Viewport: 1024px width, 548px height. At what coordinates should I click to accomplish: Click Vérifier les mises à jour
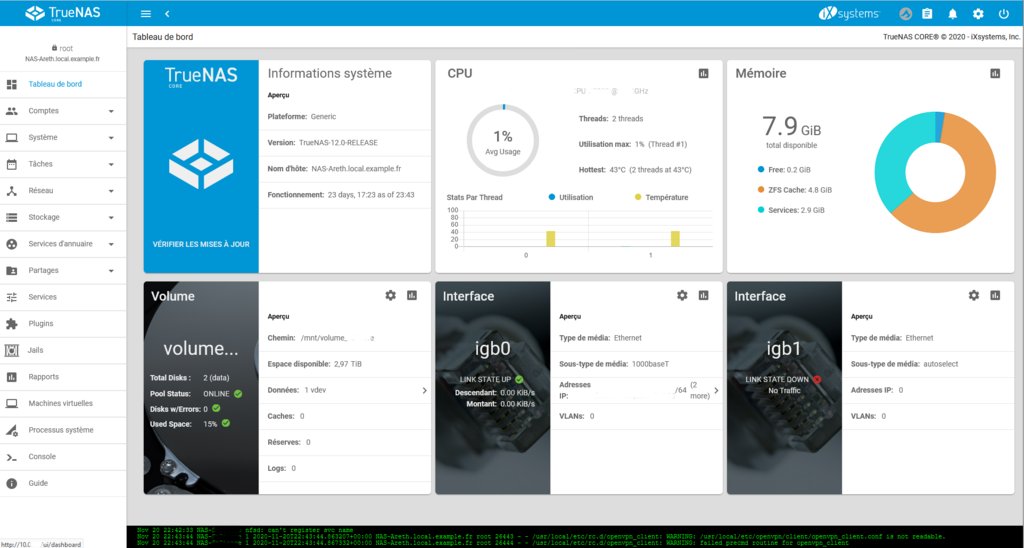click(201, 244)
